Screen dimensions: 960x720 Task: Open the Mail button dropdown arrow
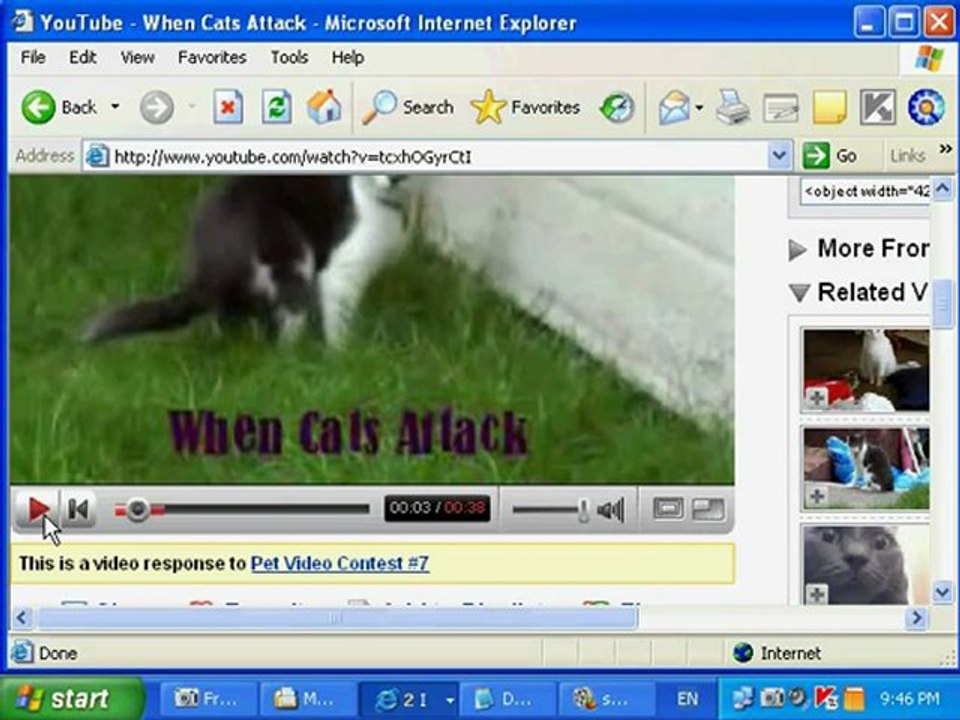click(x=699, y=108)
